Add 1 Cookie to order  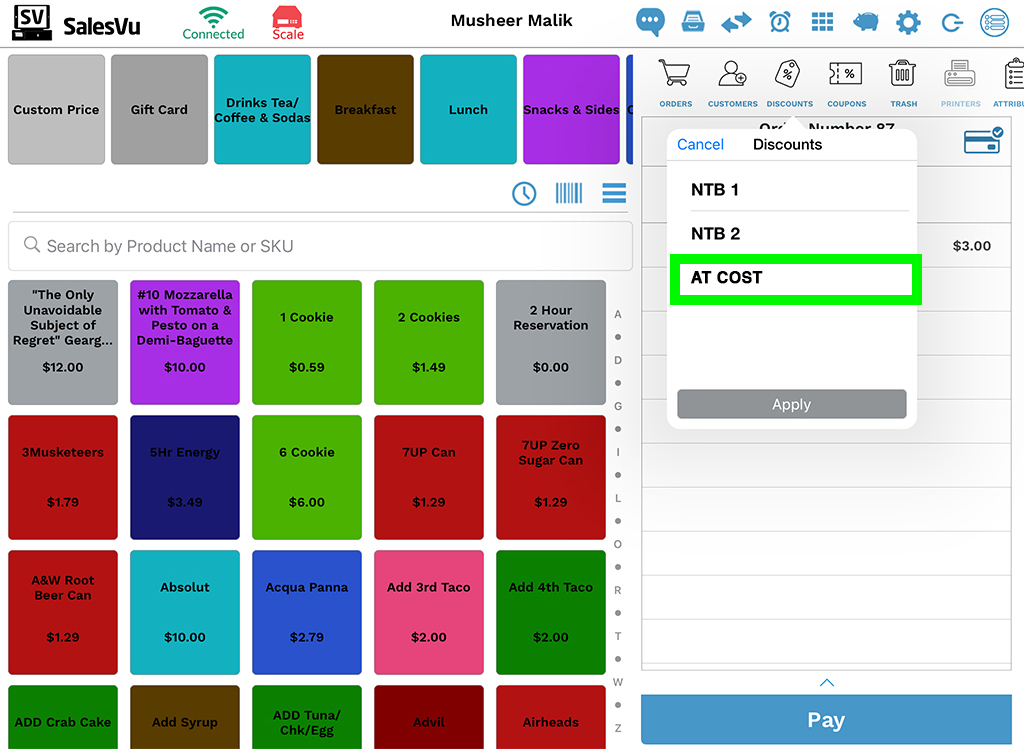click(307, 342)
